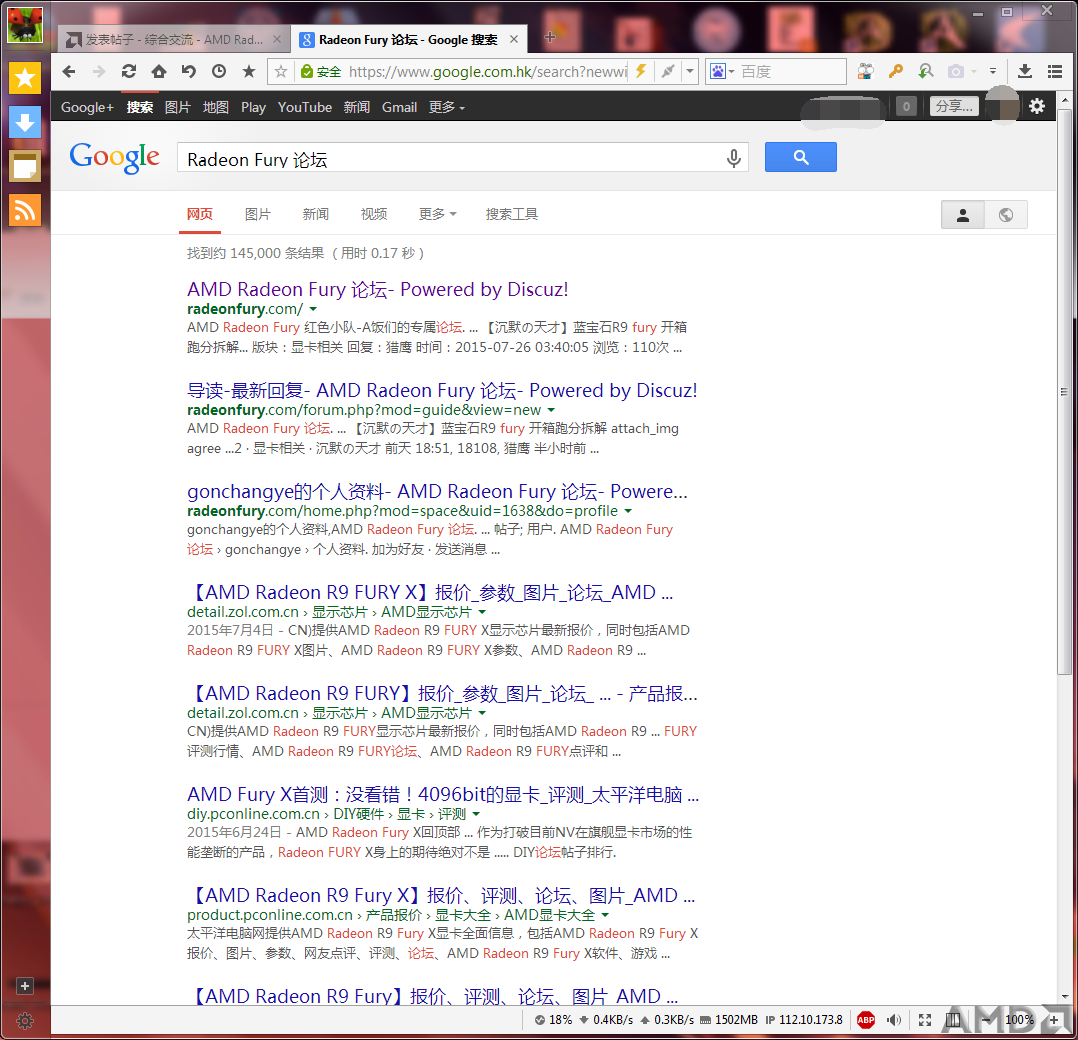Expand the 更多 dropdown under the search box
Screen dimensions: 1078x1040
pos(437,214)
